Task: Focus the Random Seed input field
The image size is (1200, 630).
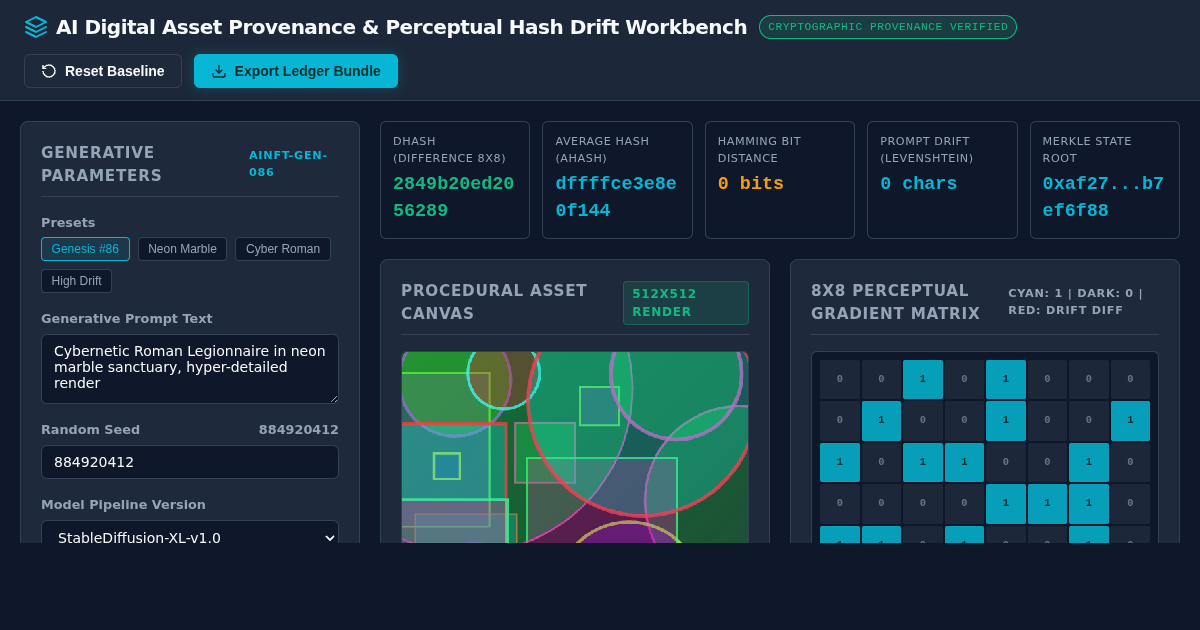Action: (x=190, y=462)
